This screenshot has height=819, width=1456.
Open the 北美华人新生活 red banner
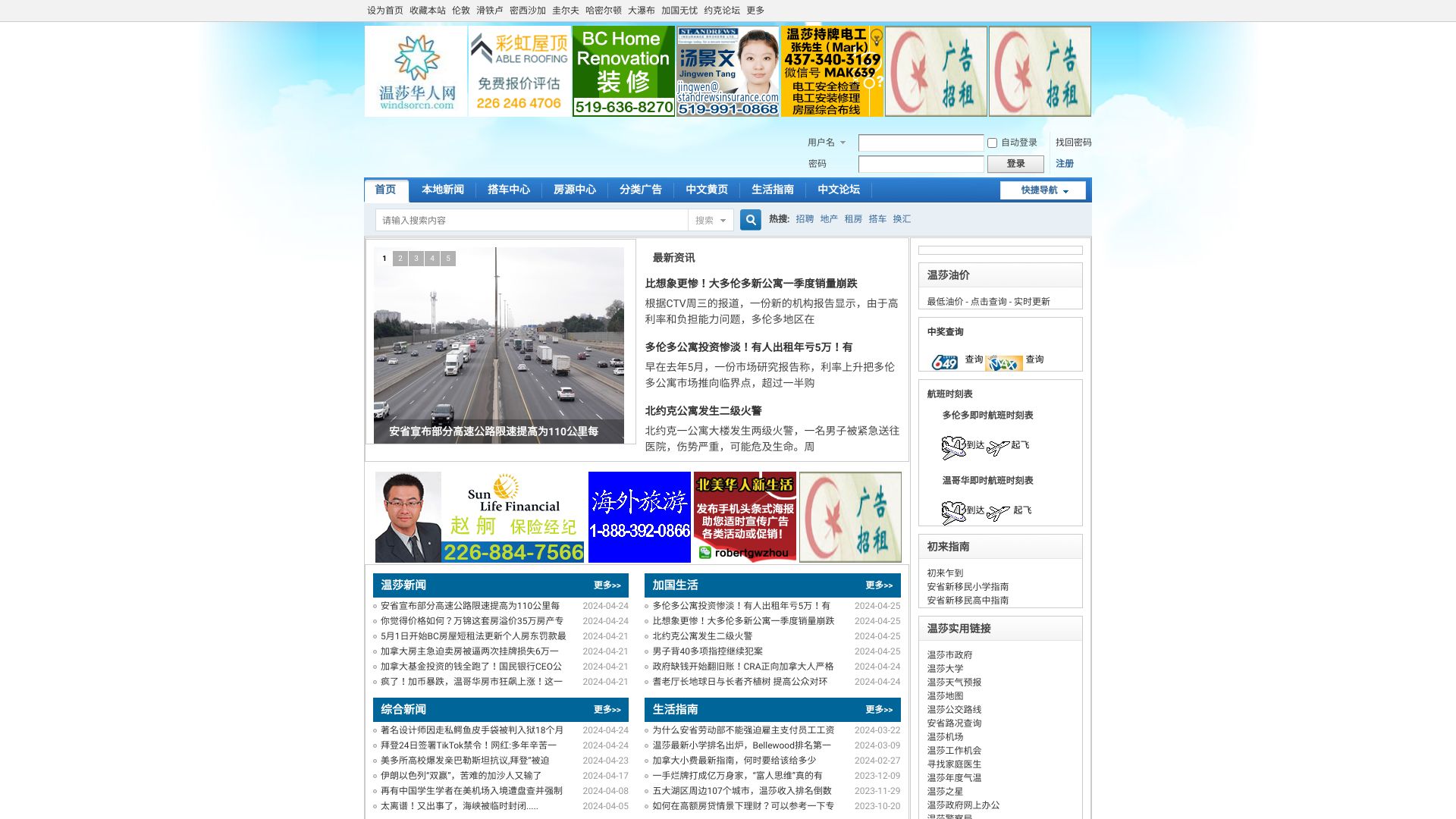click(x=745, y=517)
